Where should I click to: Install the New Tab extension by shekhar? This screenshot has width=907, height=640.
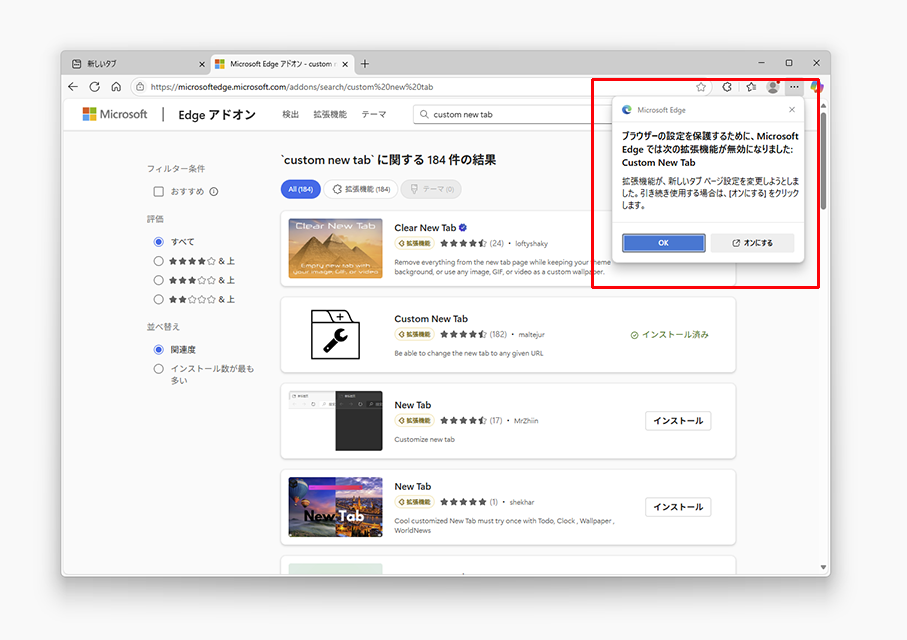tap(678, 507)
